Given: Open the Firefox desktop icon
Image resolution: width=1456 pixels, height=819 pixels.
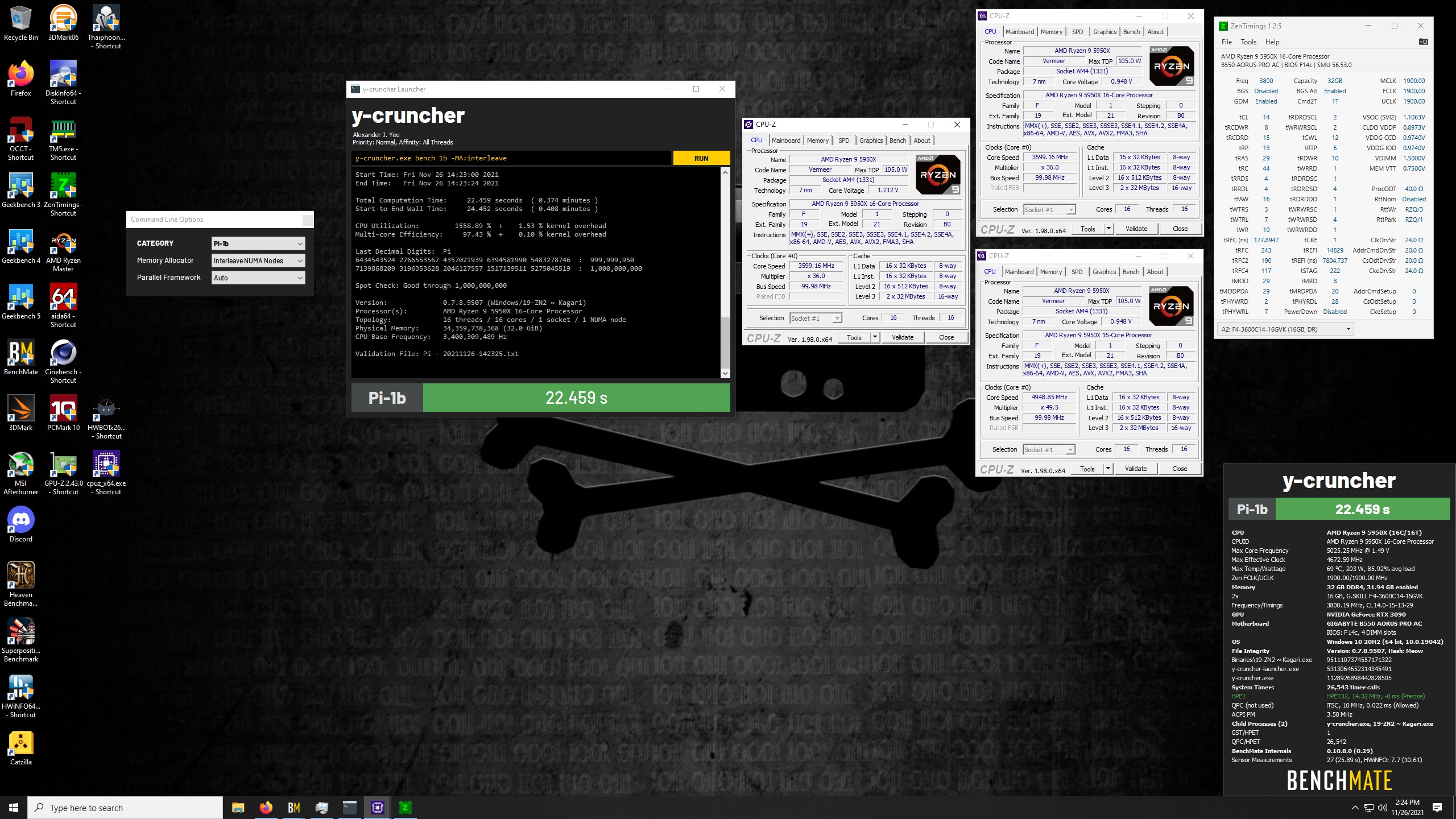Looking at the screenshot, I should (x=21, y=78).
